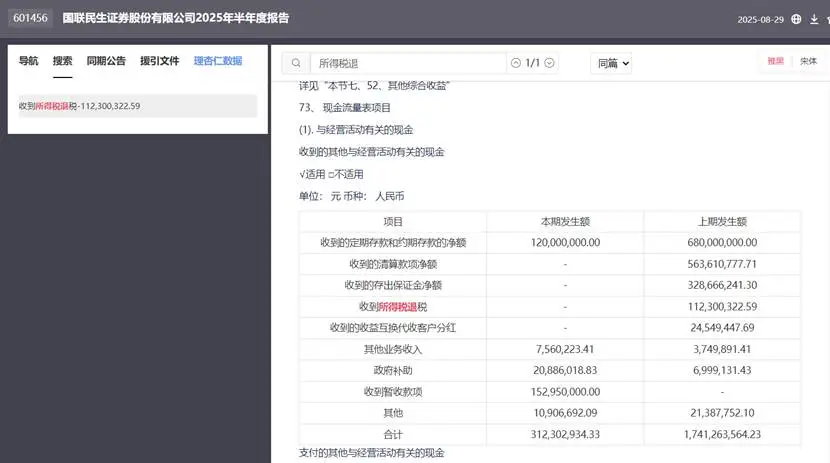Screen dimensions: 830x463
Task: Go to next search match arrow
Action: point(549,63)
